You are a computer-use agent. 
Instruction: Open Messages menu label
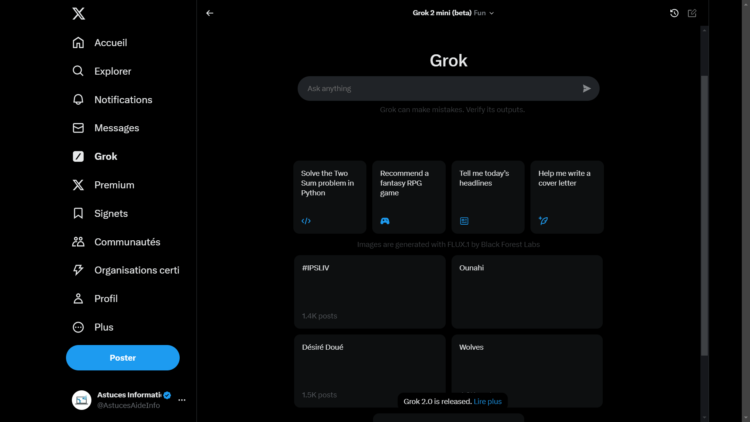[x=116, y=128]
